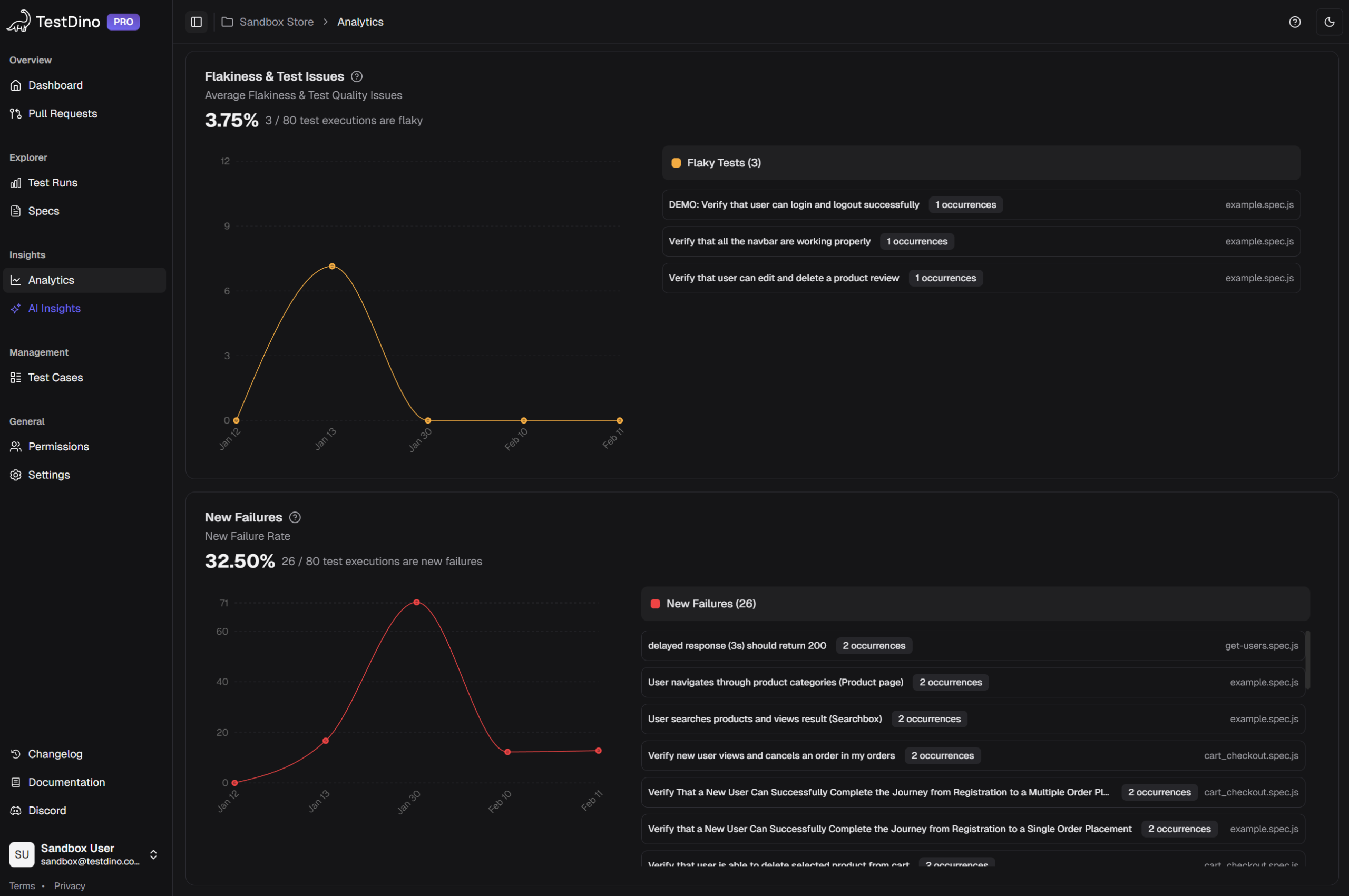This screenshot has width=1349, height=896.
Task: Expand the Sandbox User account switcher
Action: 153,854
